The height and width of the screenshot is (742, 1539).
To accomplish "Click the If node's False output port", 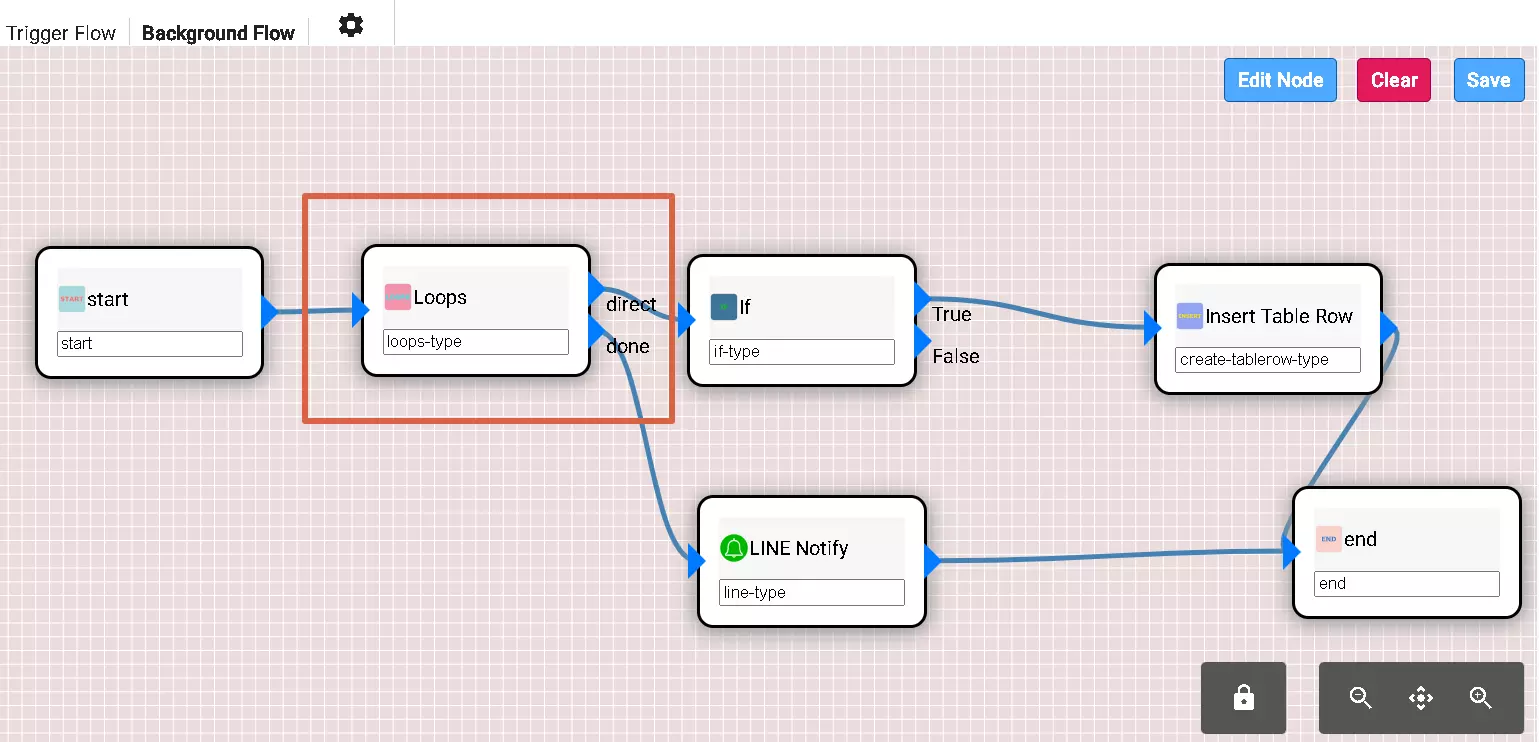I will pos(922,342).
